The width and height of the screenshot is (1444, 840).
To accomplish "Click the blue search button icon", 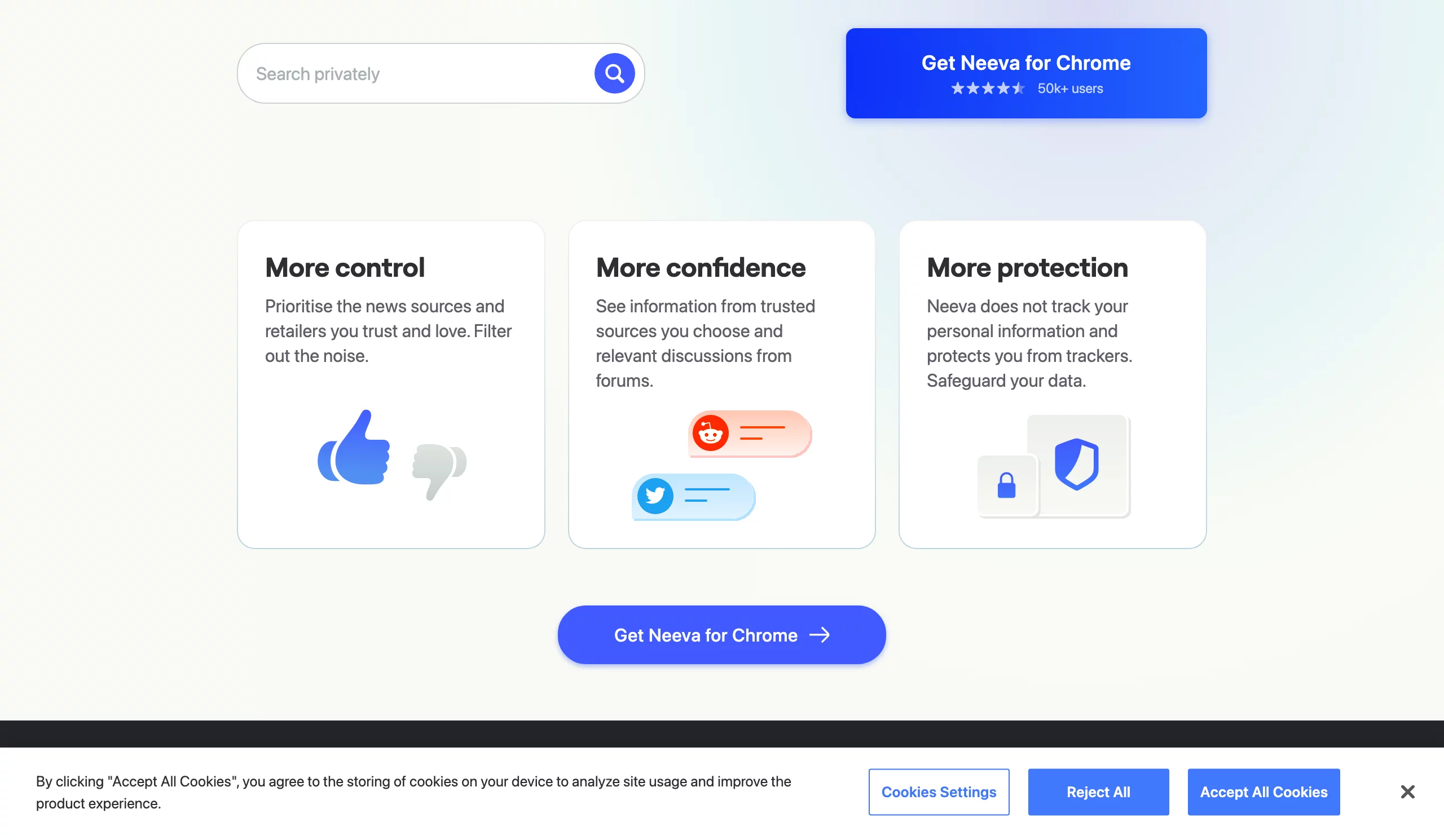I will tap(614, 73).
